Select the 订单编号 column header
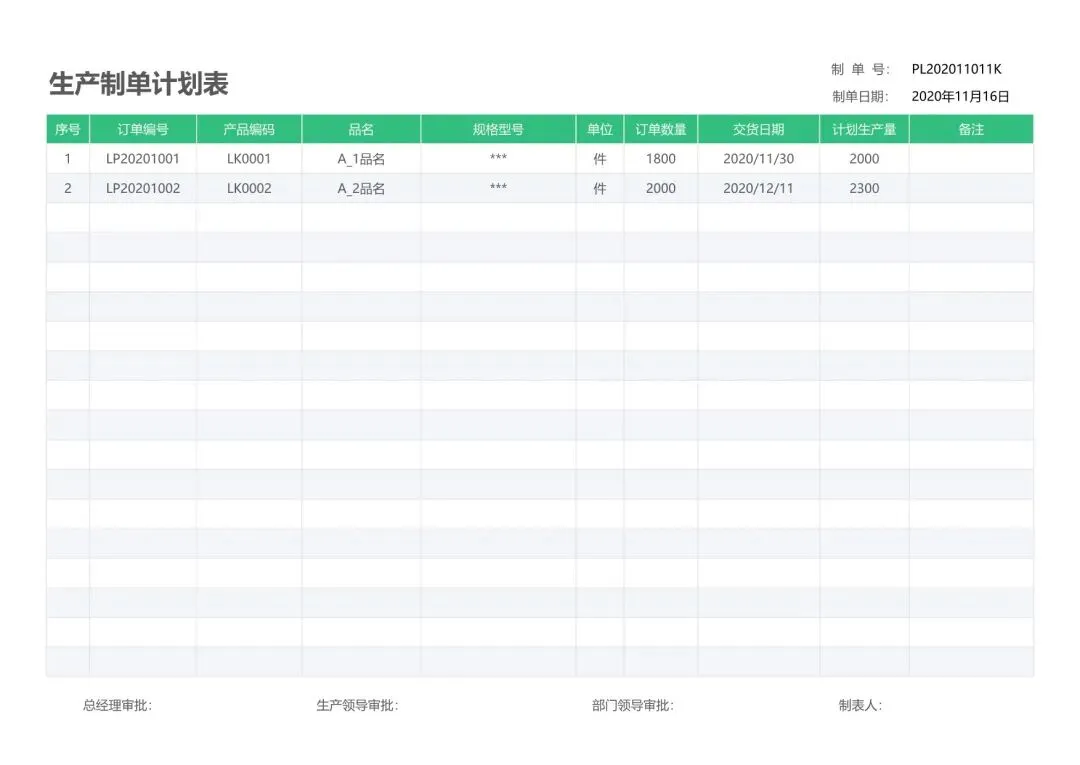This screenshot has height=765, width=1080. click(x=143, y=129)
